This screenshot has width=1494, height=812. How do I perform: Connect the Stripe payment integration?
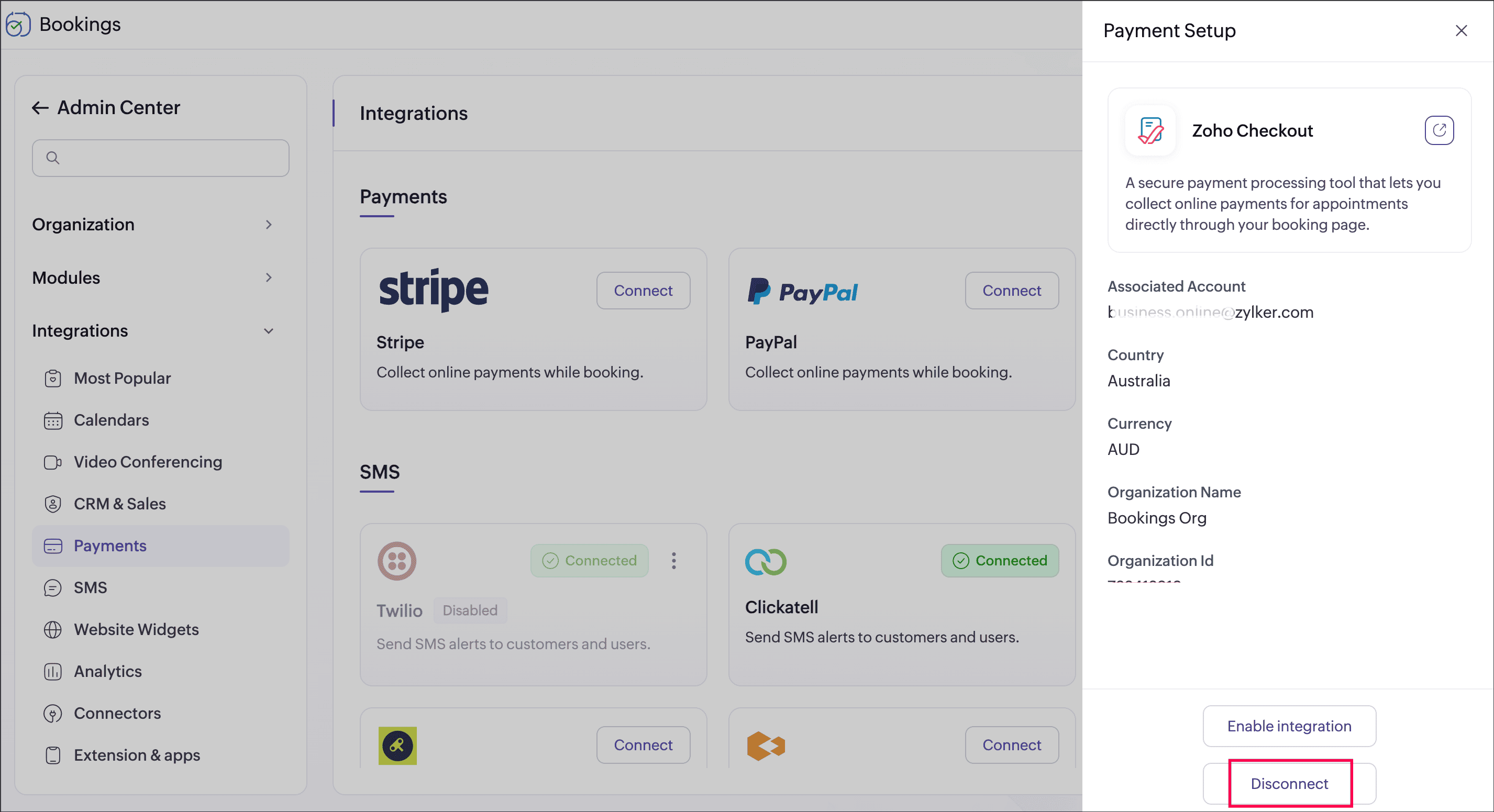click(x=643, y=291)
